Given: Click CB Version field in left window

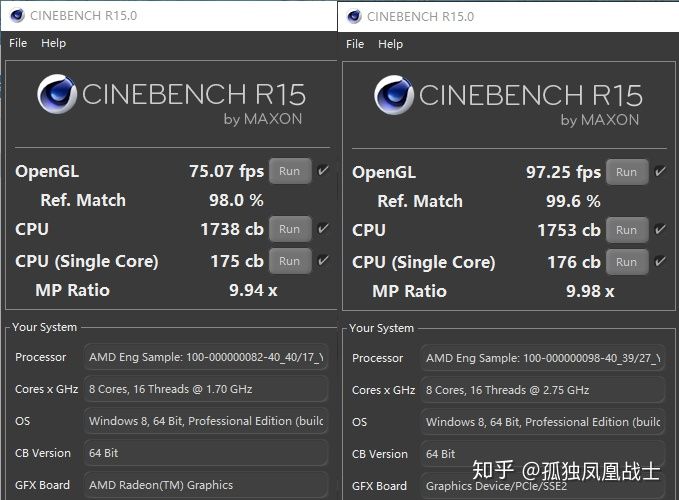Looking at the screenshot, I should [x=206, y=453].
